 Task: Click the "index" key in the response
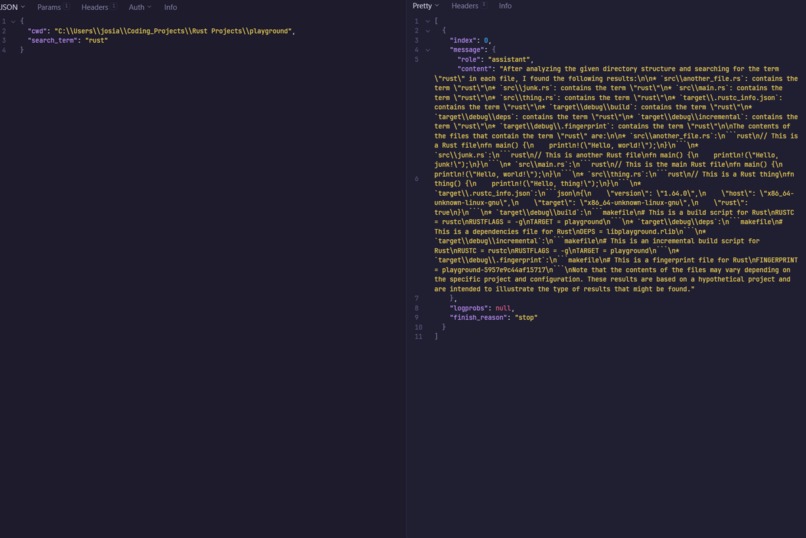pyautogui.click(x=463, y=40)
